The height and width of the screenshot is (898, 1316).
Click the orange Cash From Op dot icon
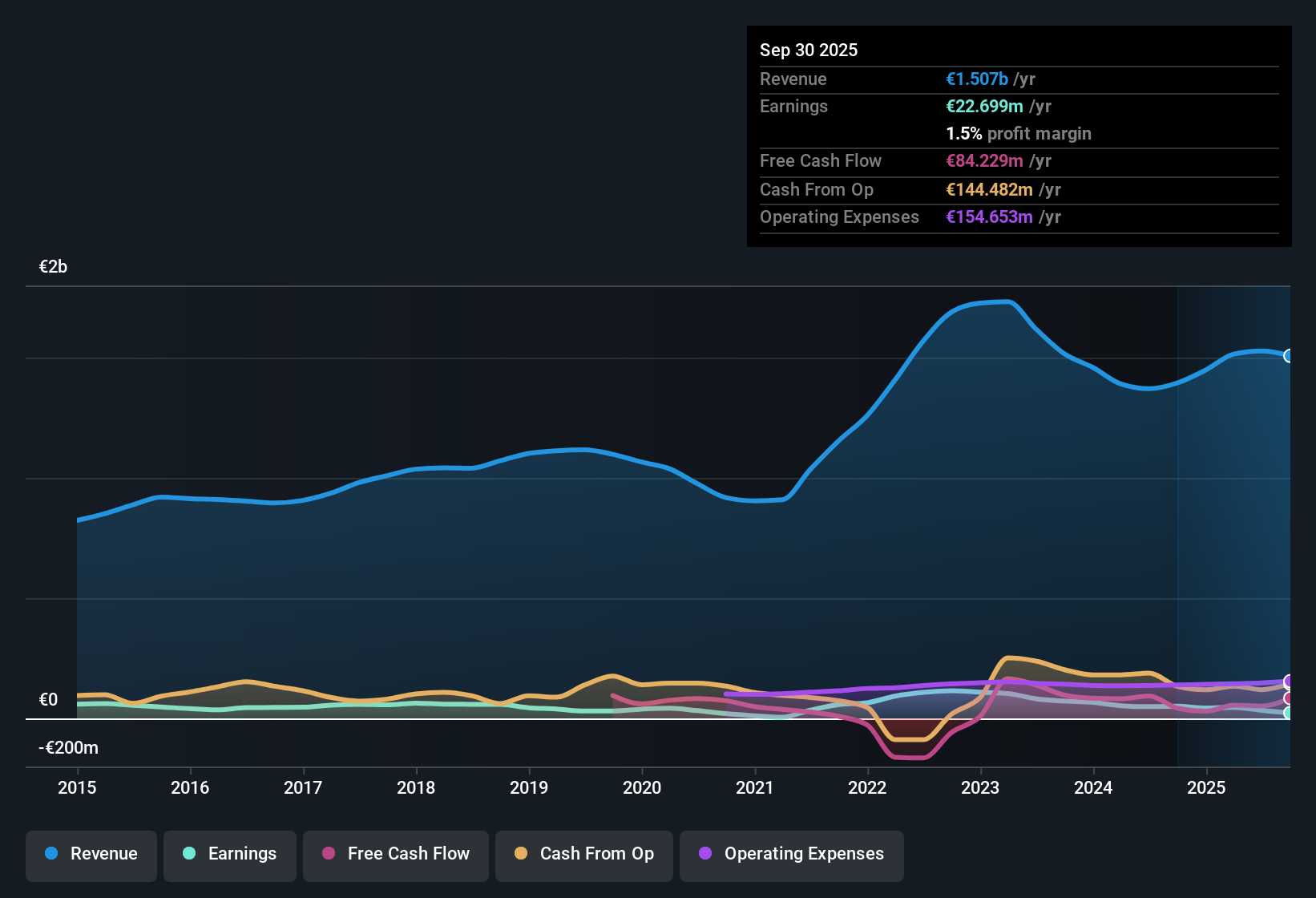tap(521, 854)
